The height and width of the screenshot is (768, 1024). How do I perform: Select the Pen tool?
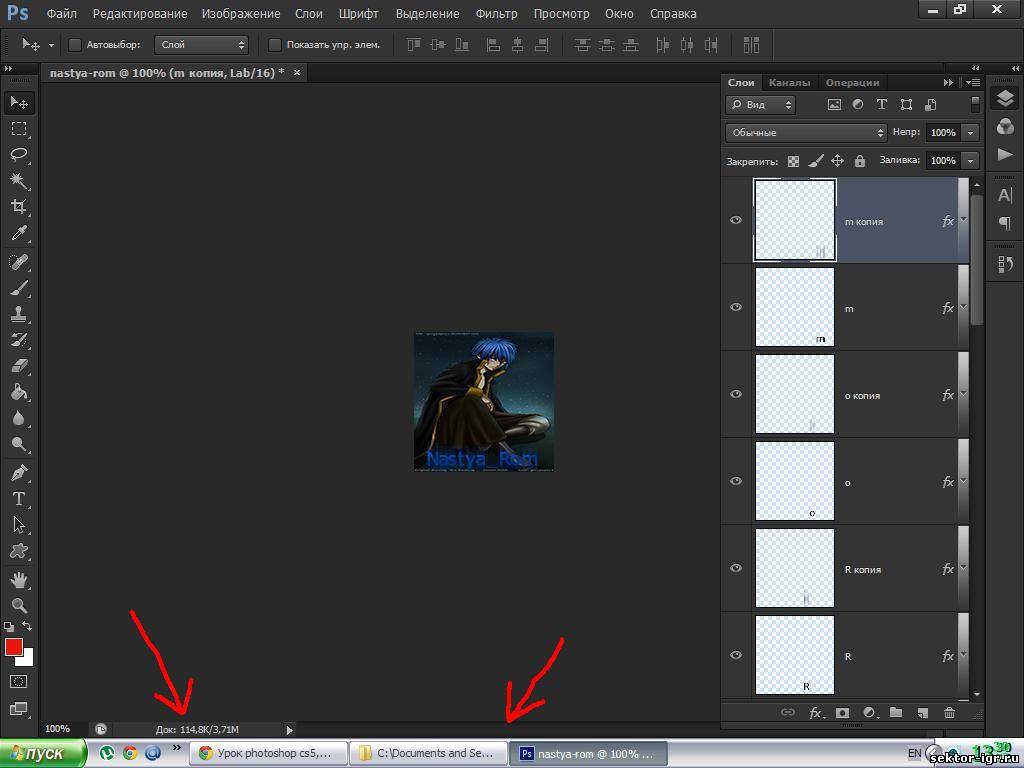(x=19, y=473)
